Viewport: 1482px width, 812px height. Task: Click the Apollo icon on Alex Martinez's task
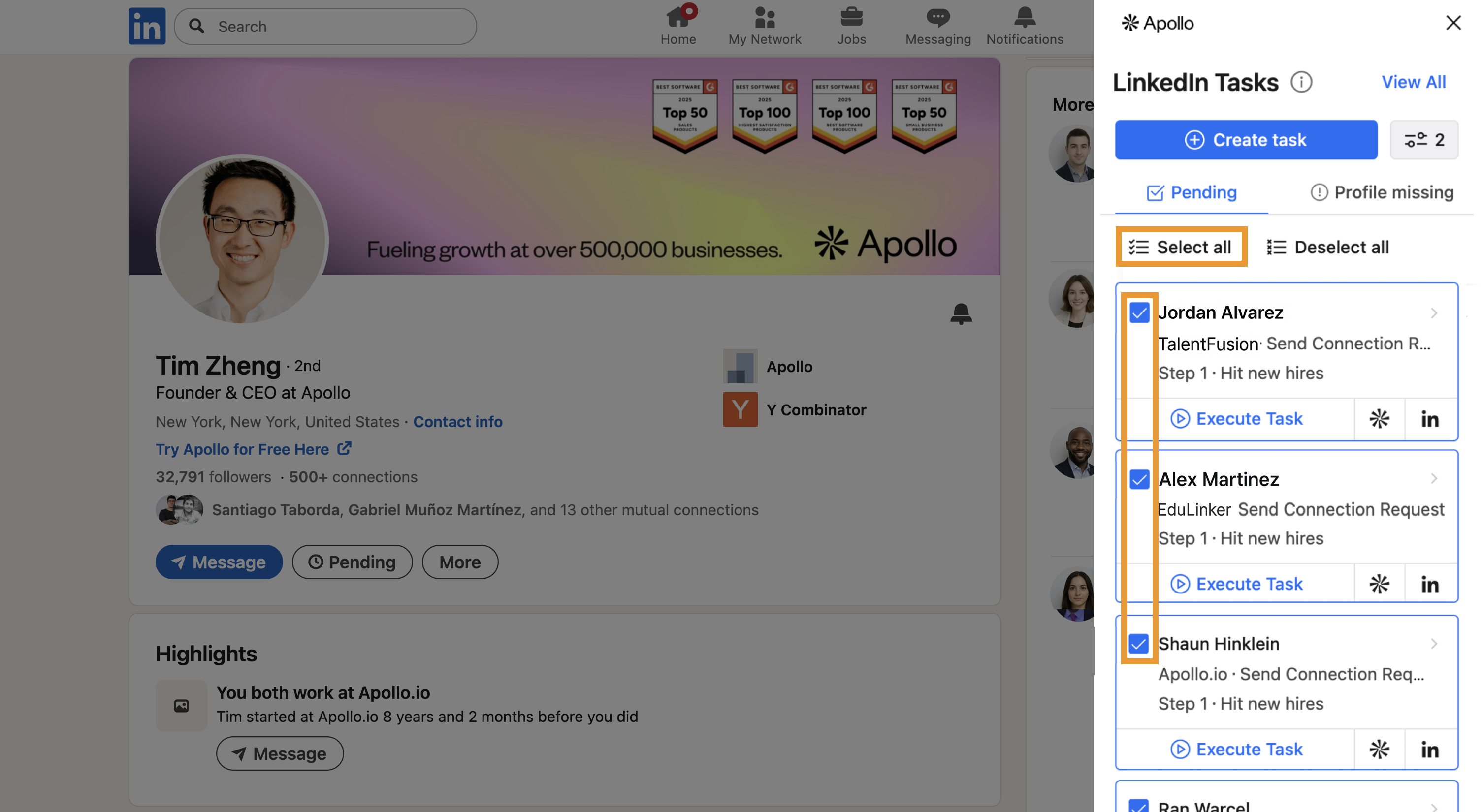pos(1379,584)
